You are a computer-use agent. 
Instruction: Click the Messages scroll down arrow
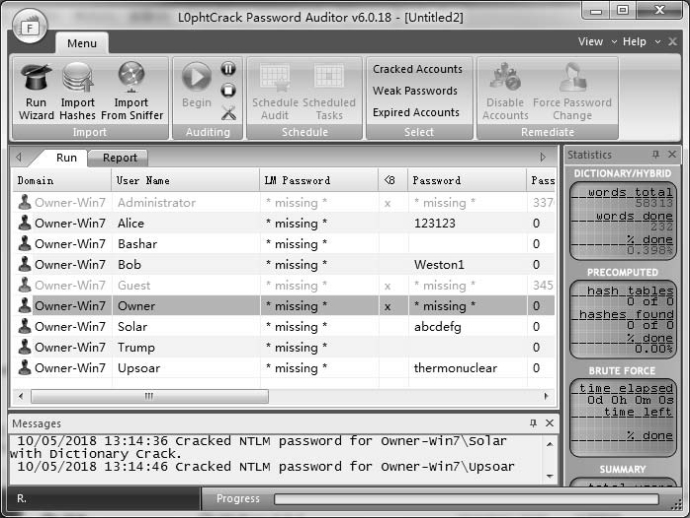pos(550,476)
